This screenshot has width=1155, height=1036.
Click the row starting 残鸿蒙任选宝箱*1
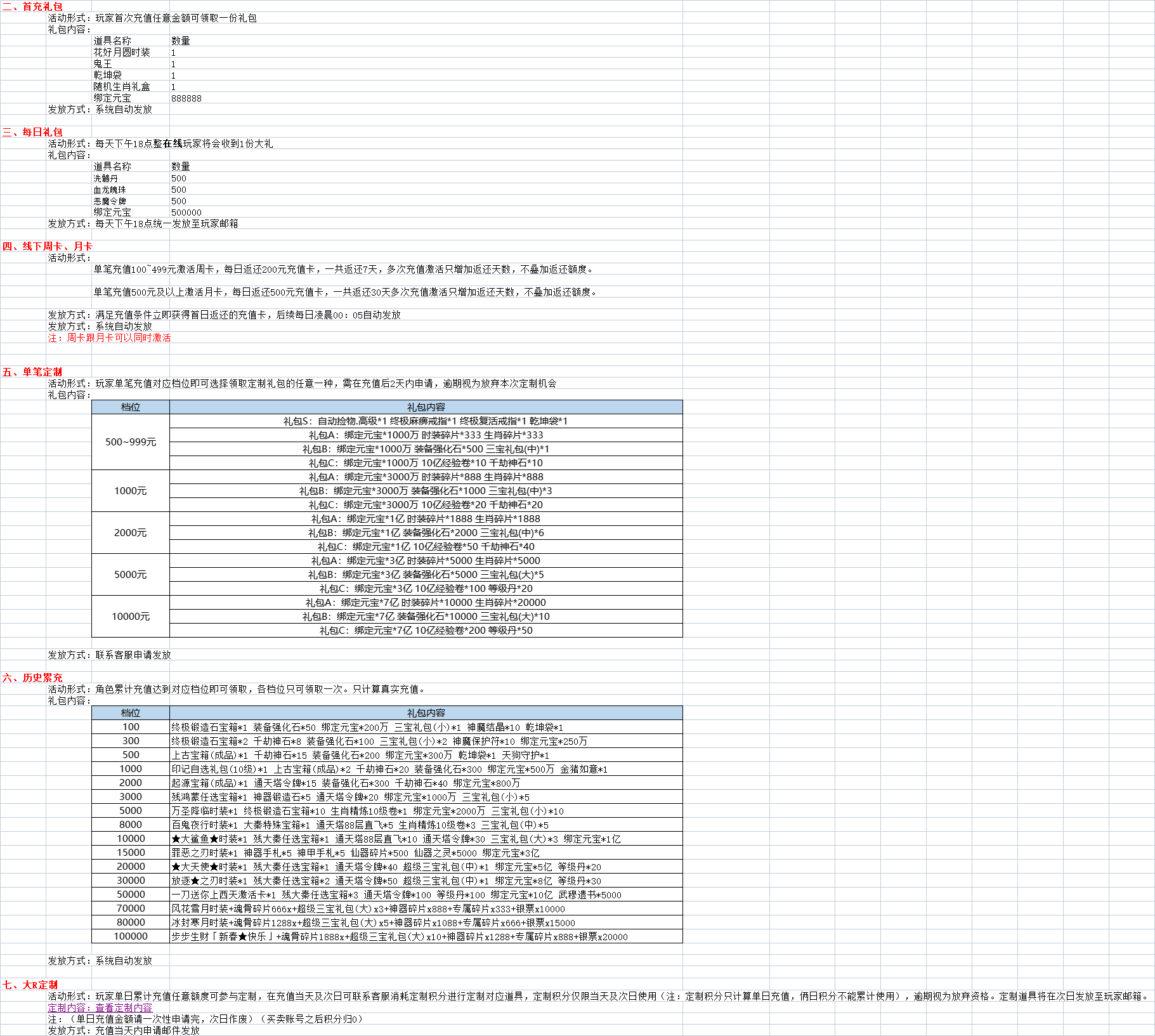click(426, 796)
